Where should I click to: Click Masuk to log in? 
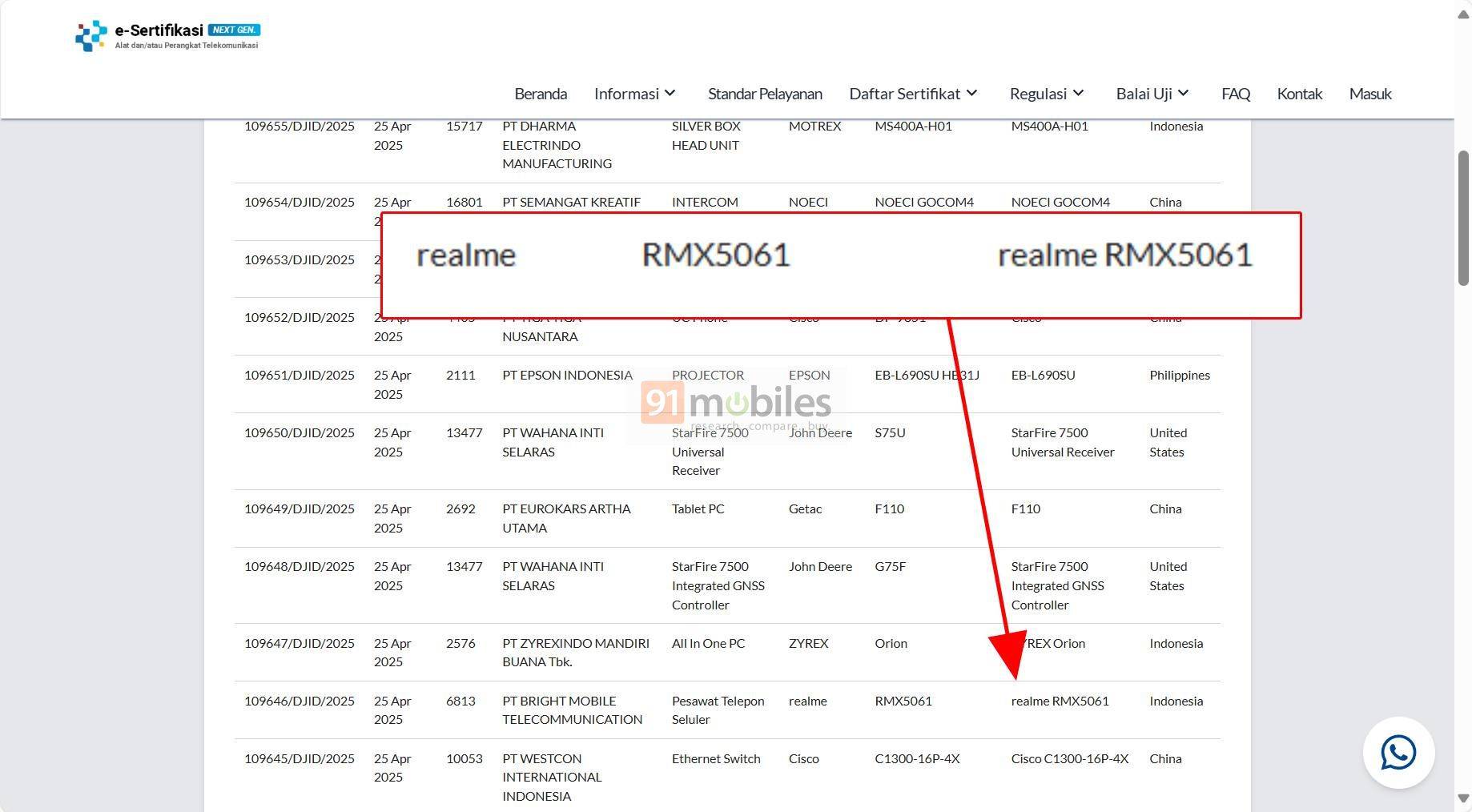[x=1370, y=94]
